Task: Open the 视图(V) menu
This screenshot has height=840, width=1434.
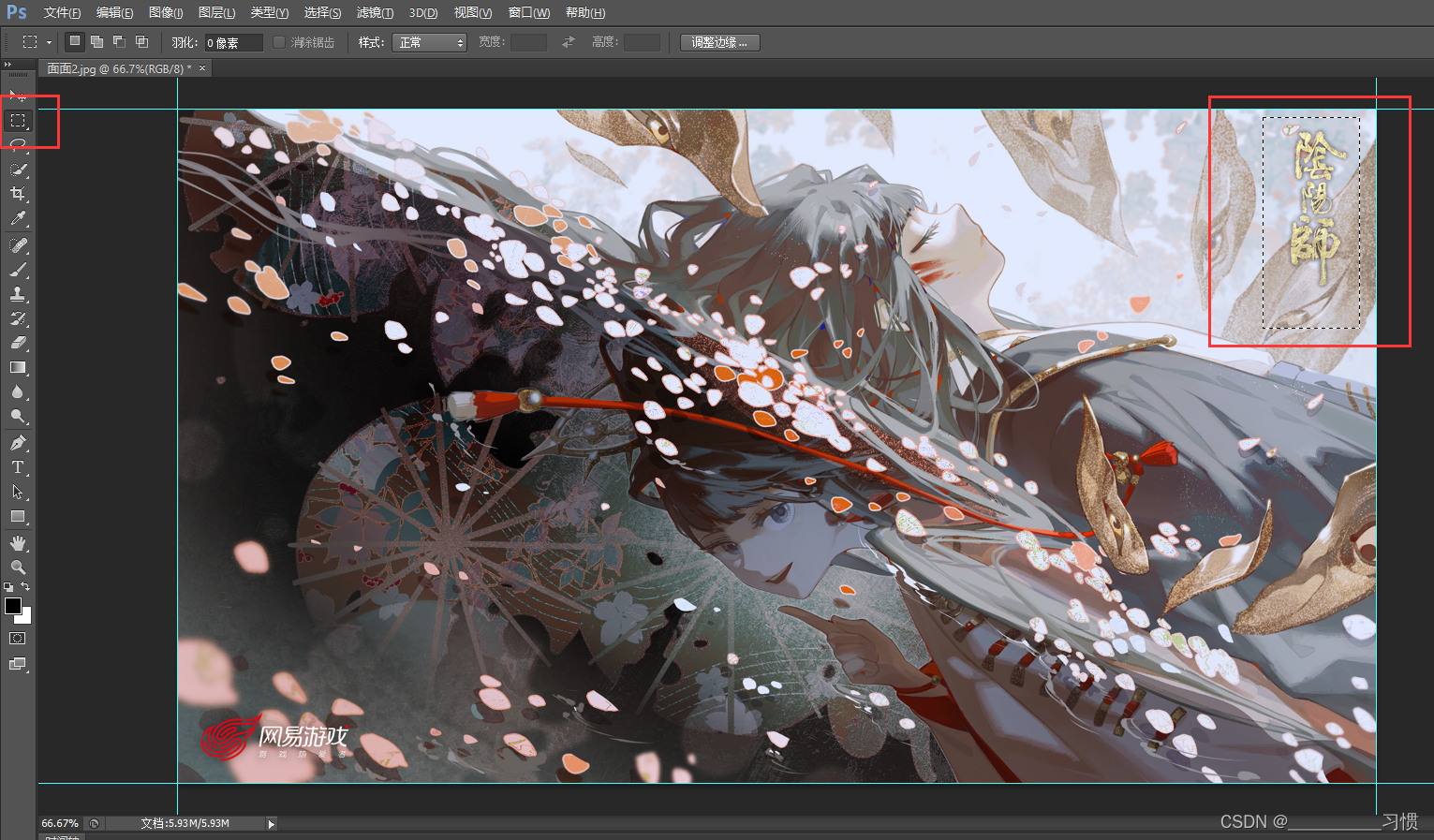Action: 472,13
